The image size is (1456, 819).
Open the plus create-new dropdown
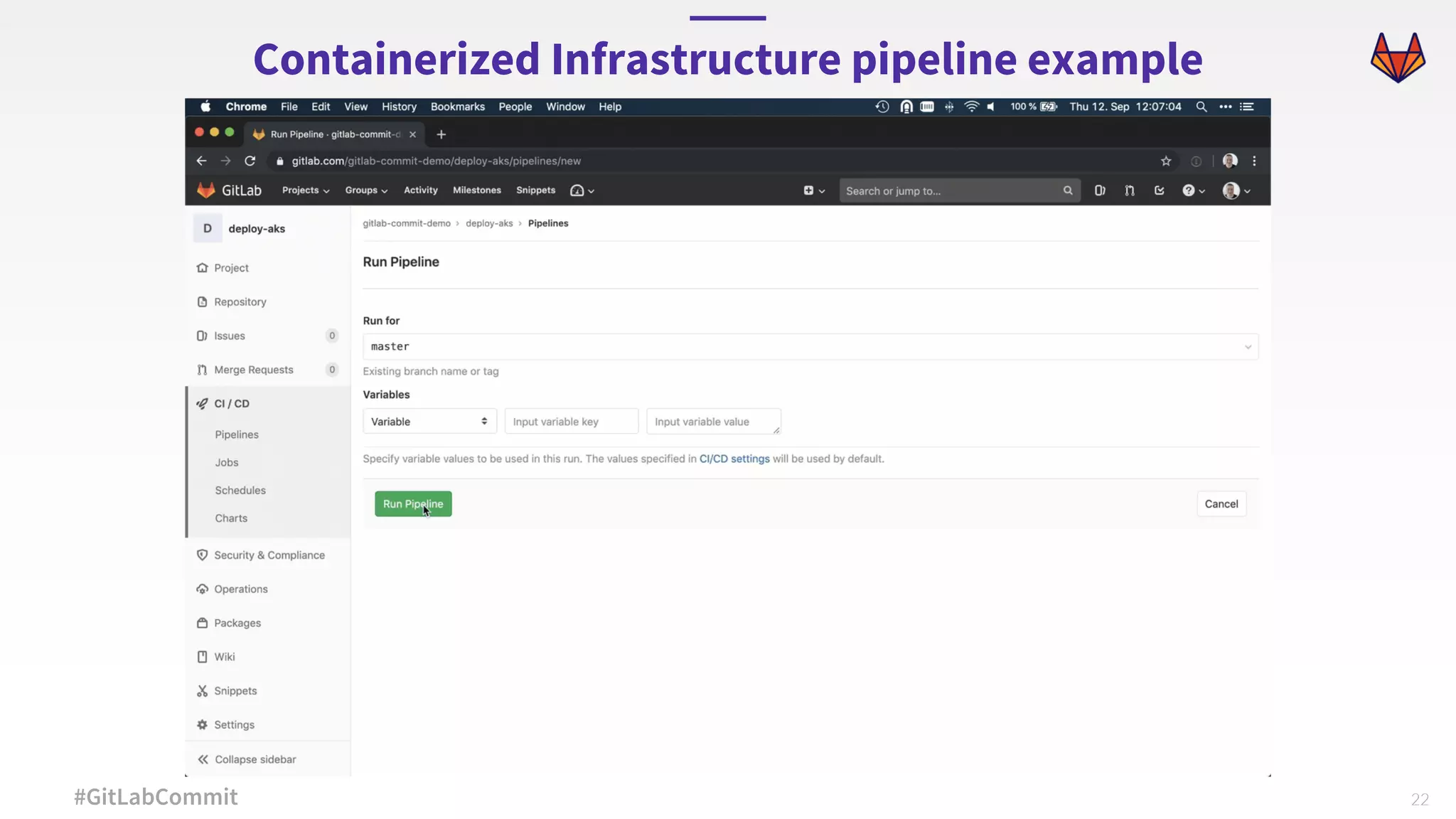pyautogui.click(x=814, y=191)
